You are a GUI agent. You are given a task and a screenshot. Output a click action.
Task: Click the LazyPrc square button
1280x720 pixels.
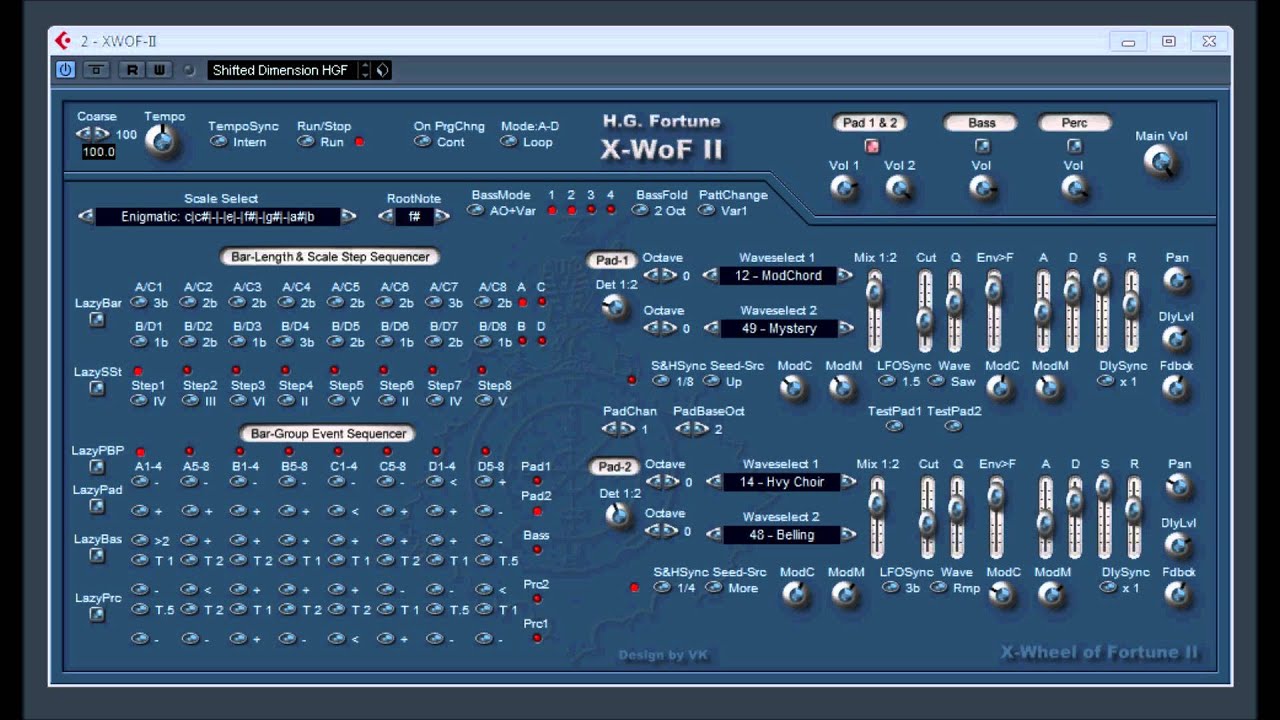click(97, 615)
